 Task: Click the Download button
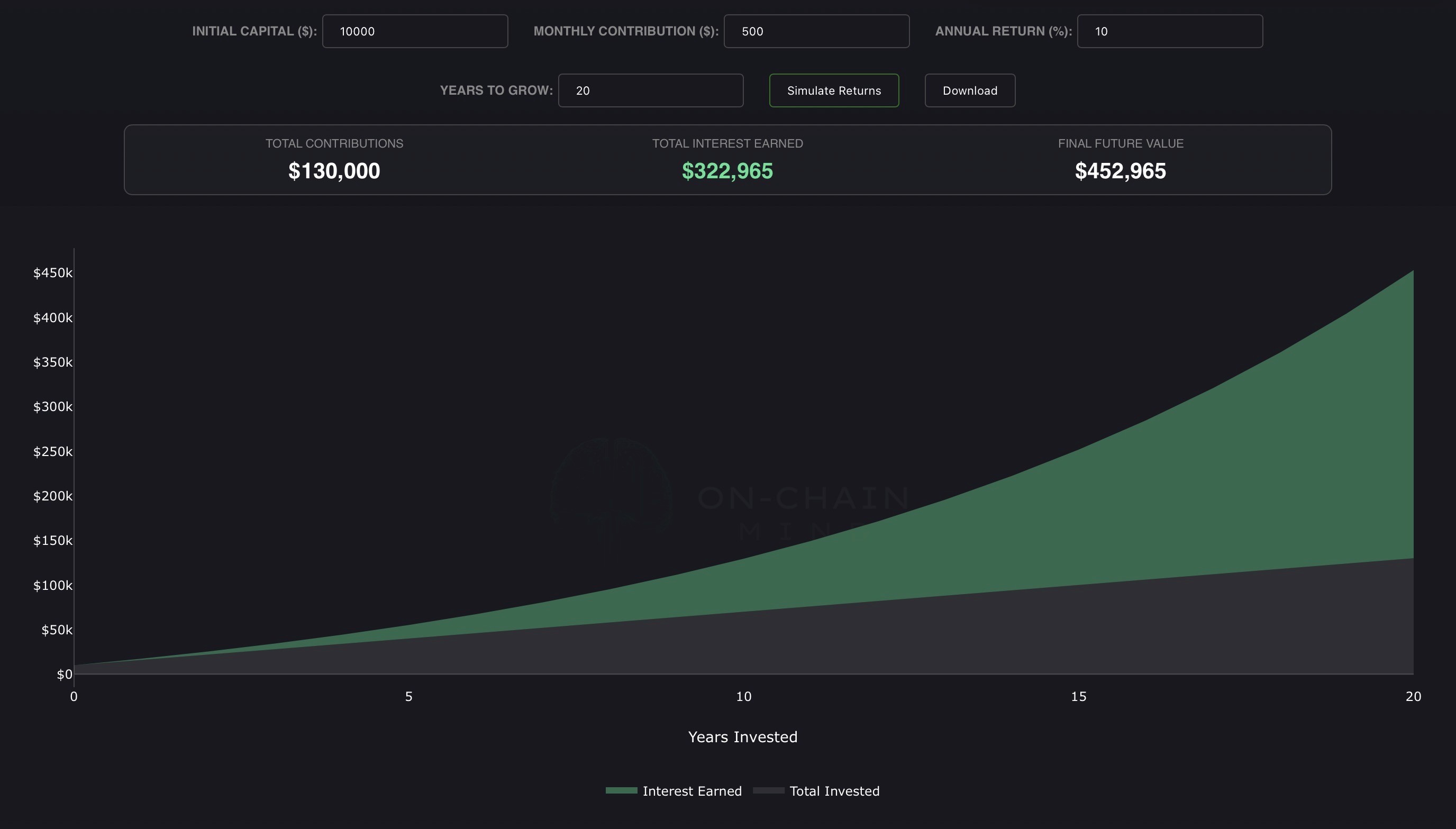pyautogui.click(x=969, y=90)
